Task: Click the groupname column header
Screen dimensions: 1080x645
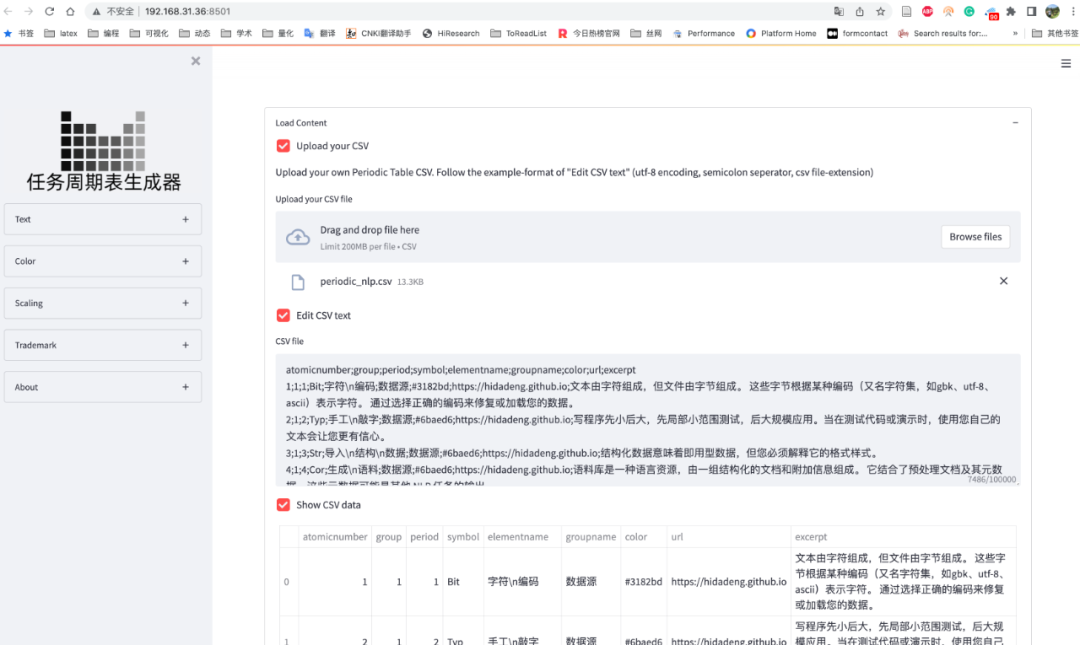Action: click(591, 537)
